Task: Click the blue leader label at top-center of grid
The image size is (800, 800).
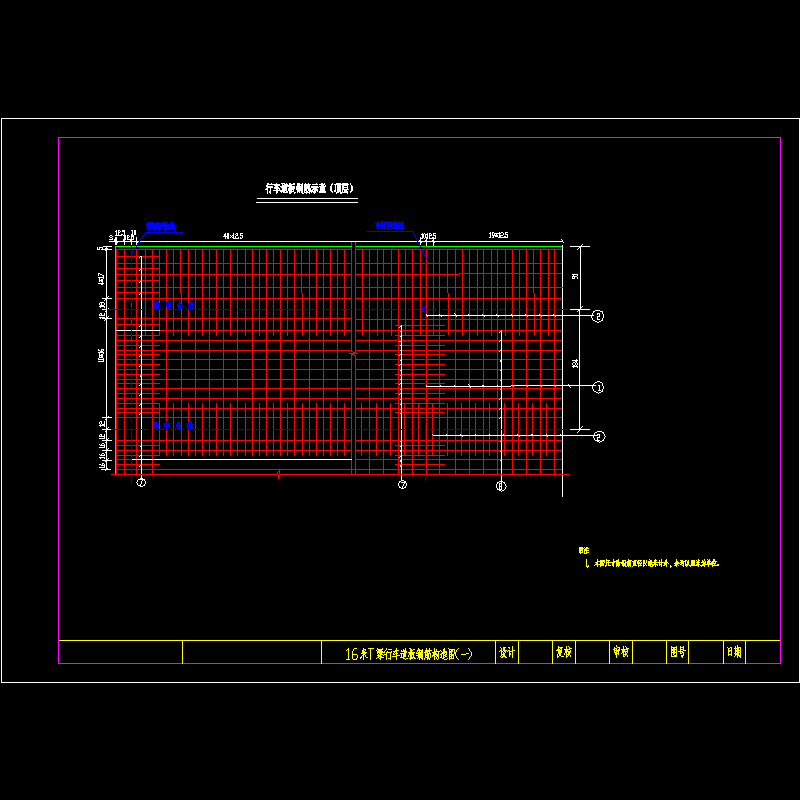Action: (389, 227)
